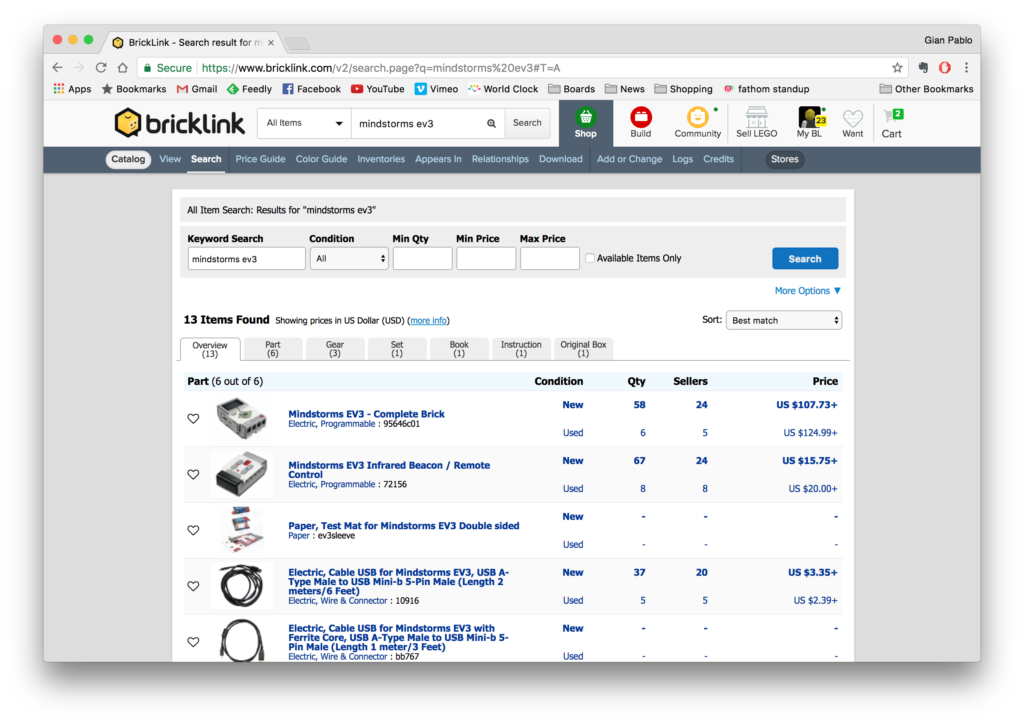This screenshot has width=1024, height=724.
Task: Open the All Items category dropdown
Action: (304, 123)
